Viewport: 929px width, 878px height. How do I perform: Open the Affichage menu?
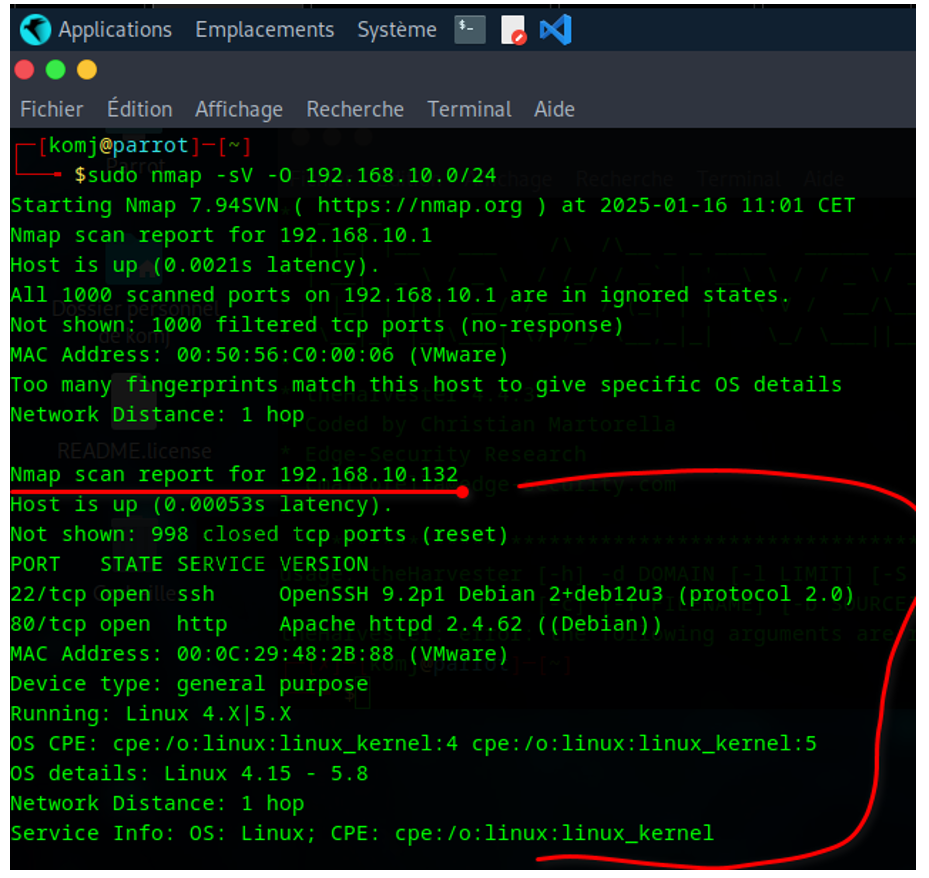click(x=239, y=110)
